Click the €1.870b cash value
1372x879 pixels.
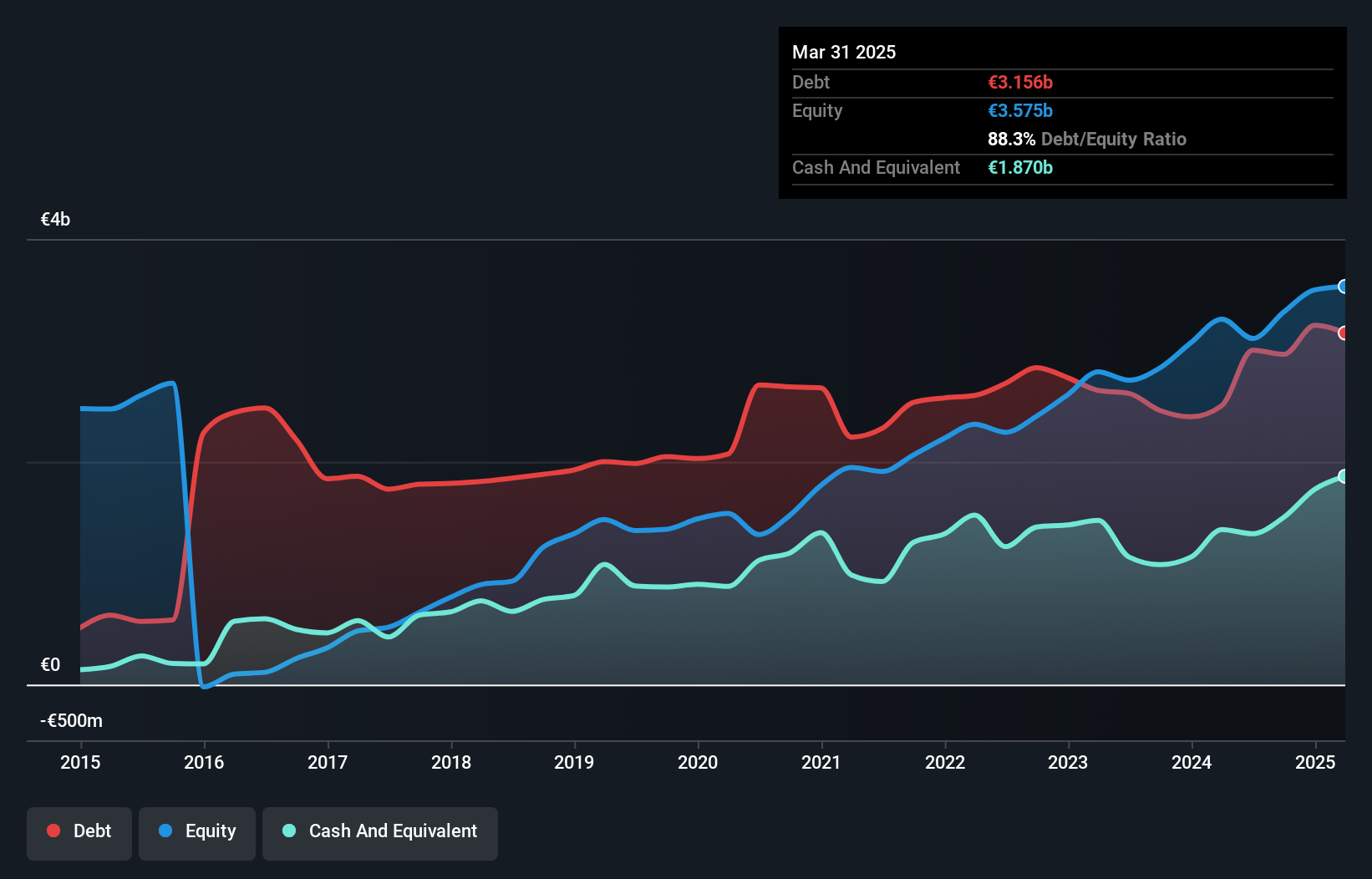point(1020,167)
